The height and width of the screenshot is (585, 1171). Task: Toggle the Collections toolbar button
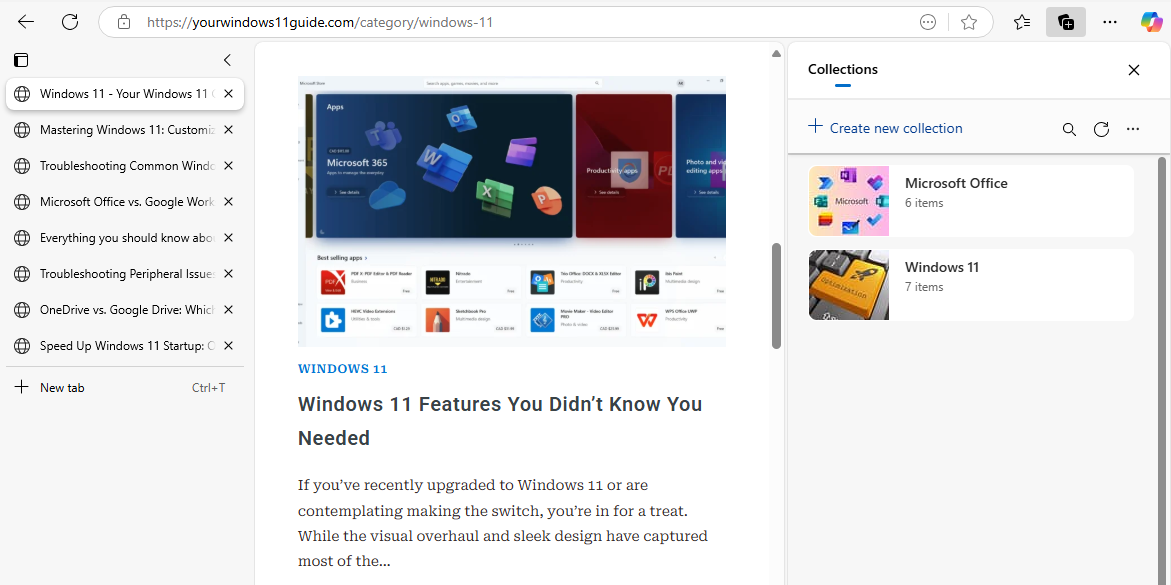point(1066,22)
